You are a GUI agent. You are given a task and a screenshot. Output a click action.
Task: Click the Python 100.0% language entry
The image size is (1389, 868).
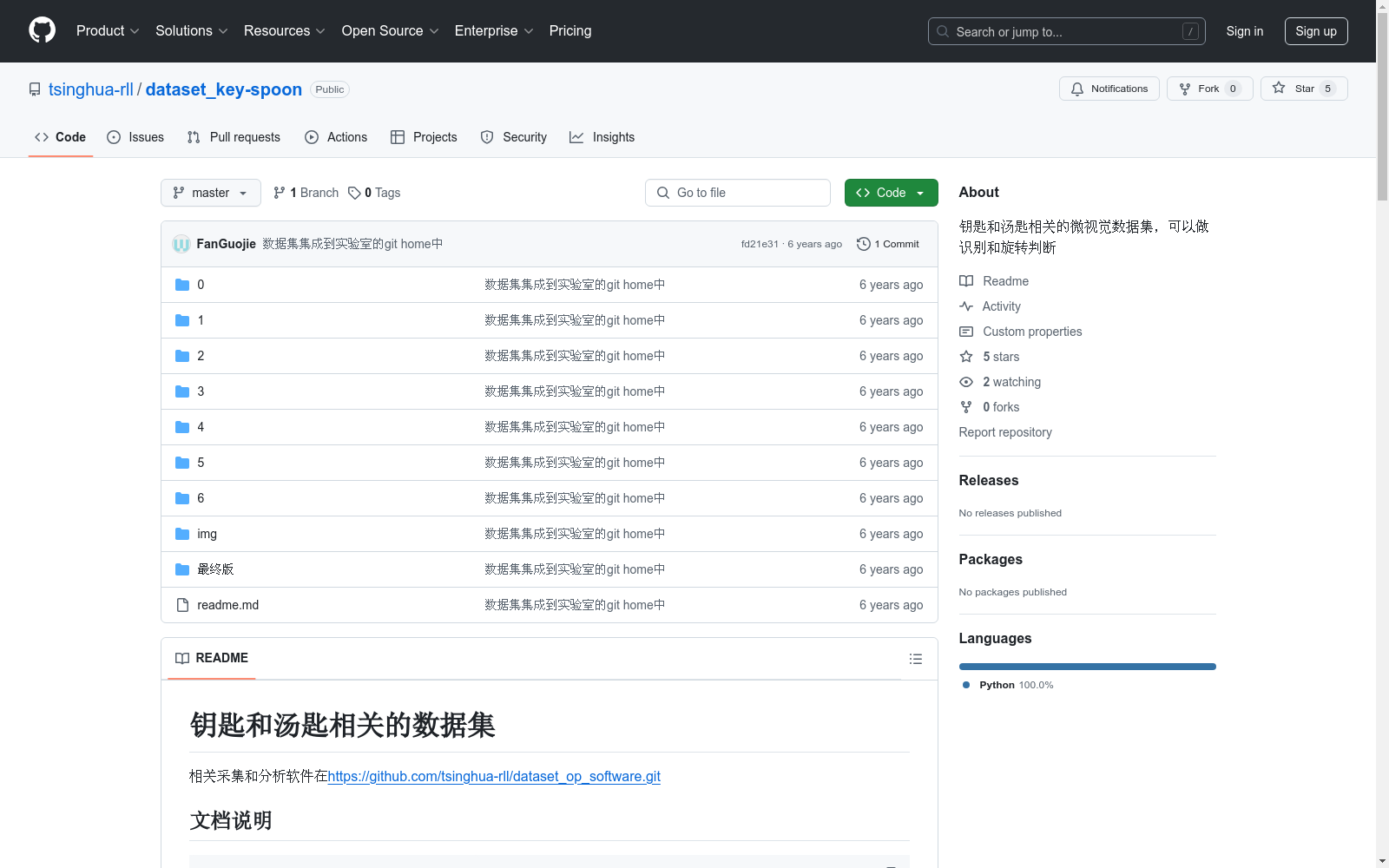[x=1008, y=685]
